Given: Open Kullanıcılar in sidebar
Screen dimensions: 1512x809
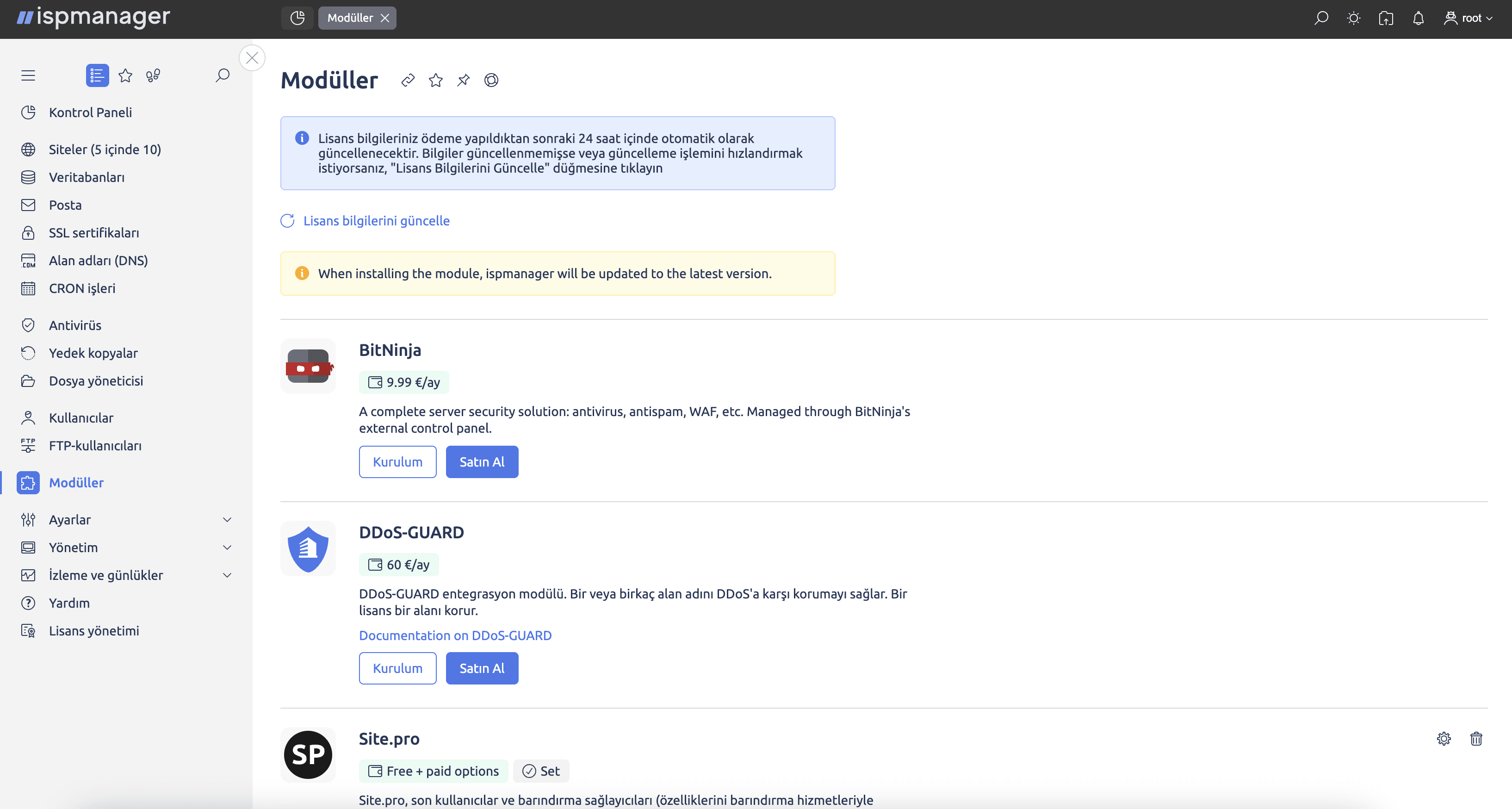Looking at the screenshot, I should tap(81, 417).
